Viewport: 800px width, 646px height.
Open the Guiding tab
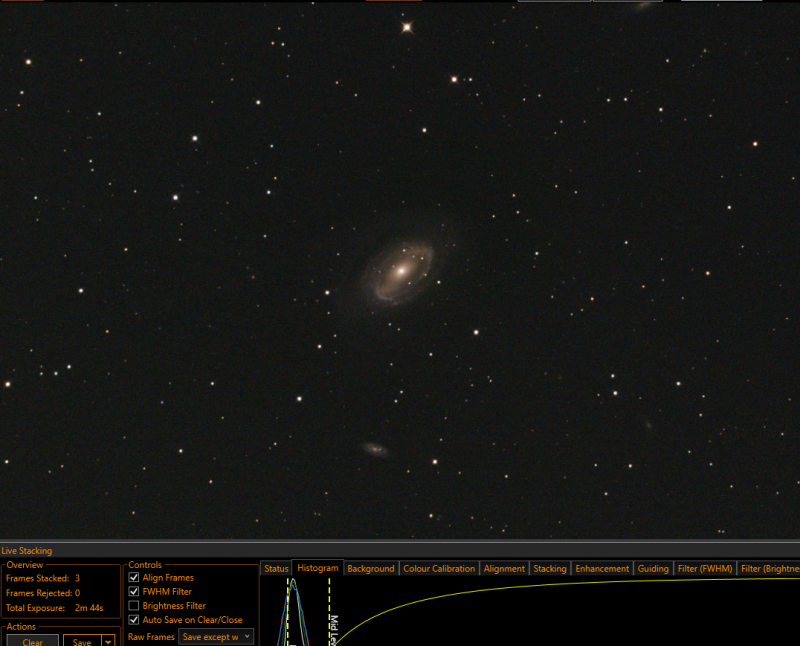pyautogui.click(x=653, y=568)
